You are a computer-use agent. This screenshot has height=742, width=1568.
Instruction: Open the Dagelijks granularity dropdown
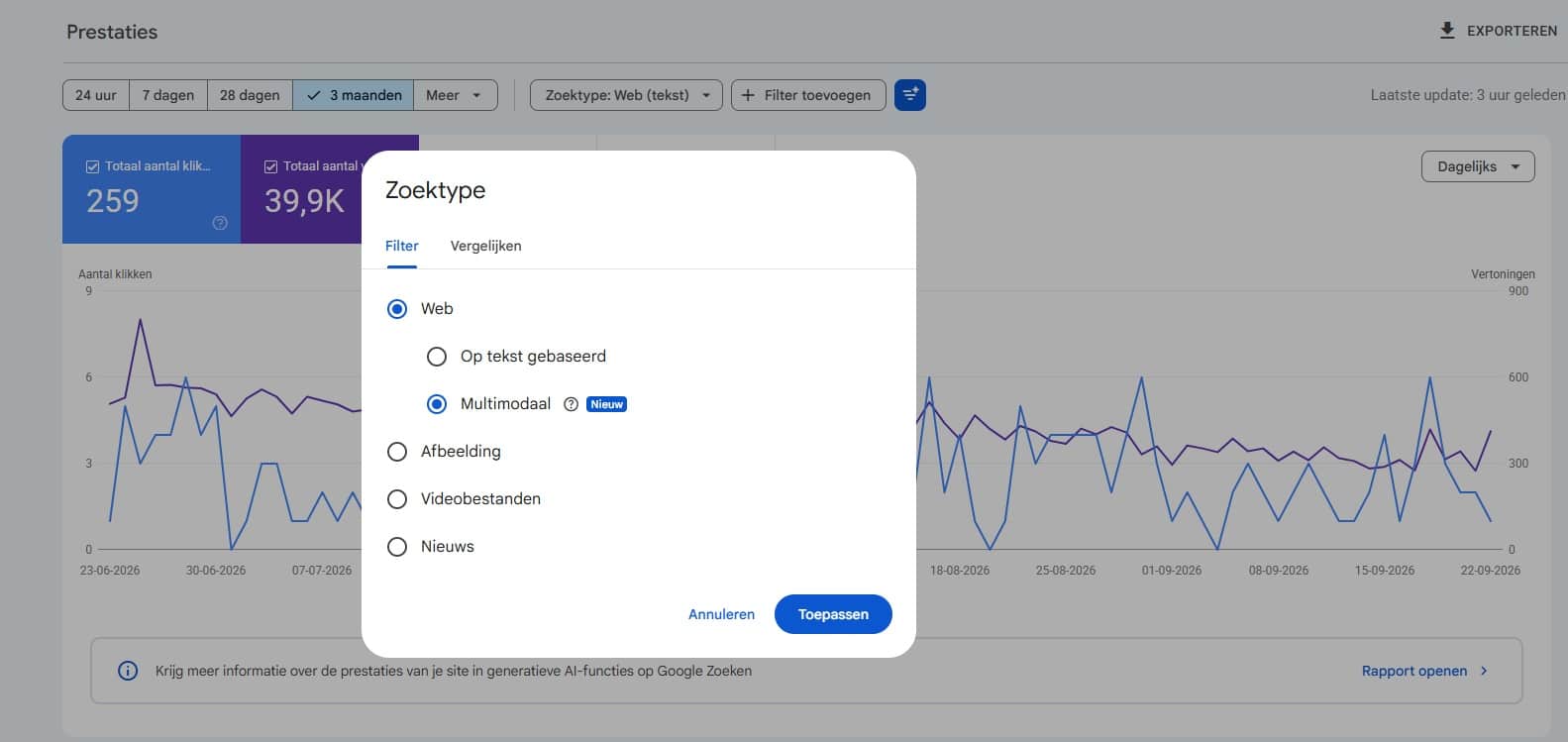tap(1478, 166)
